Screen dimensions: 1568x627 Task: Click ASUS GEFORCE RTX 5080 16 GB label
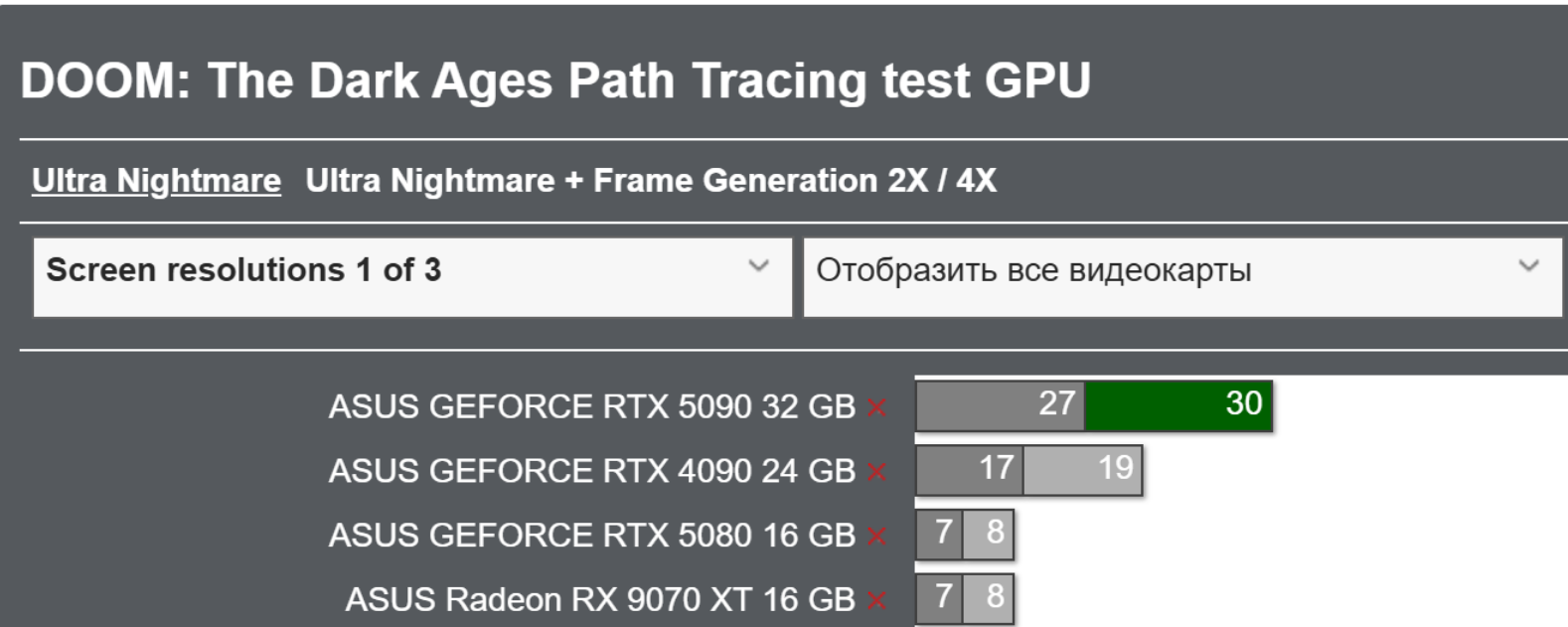click(591, 537)
